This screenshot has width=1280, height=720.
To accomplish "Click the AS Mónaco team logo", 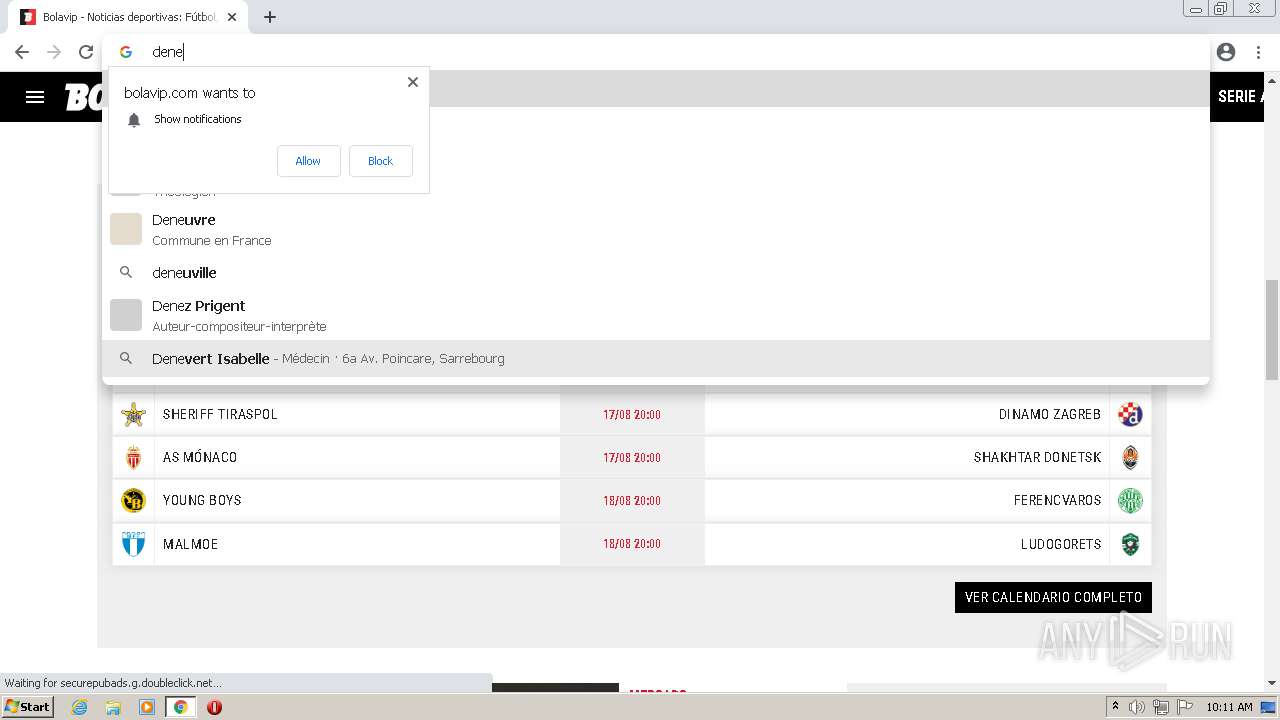I will click(x=133, y=457).
